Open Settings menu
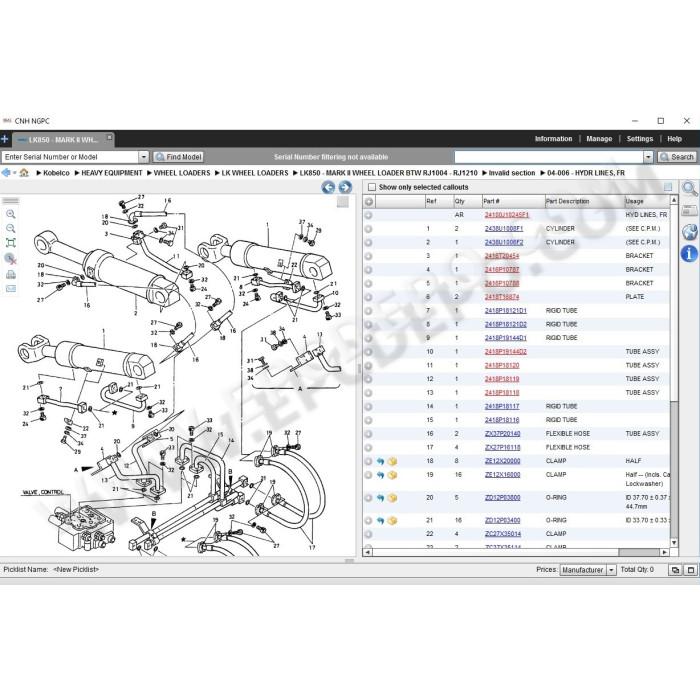Image resolution: width=700 pixels, height=700 pixels. point(640,139)
